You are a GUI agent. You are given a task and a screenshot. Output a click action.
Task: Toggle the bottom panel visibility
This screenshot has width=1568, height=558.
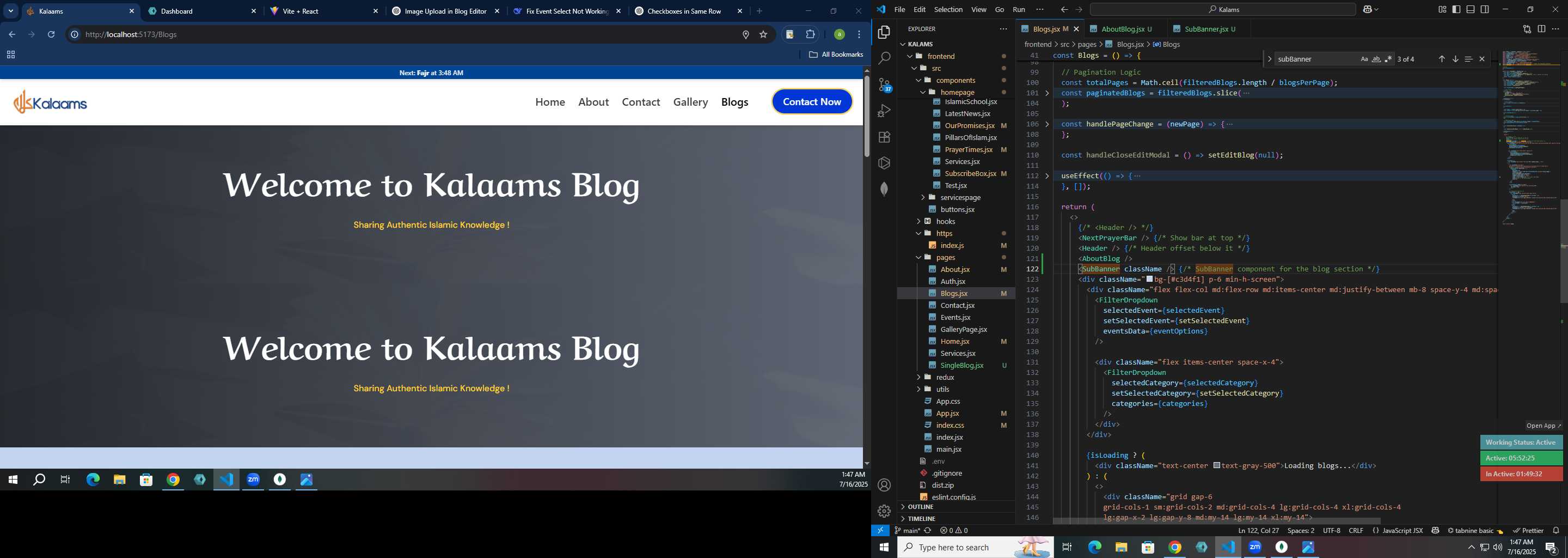tap(1471, 9)
